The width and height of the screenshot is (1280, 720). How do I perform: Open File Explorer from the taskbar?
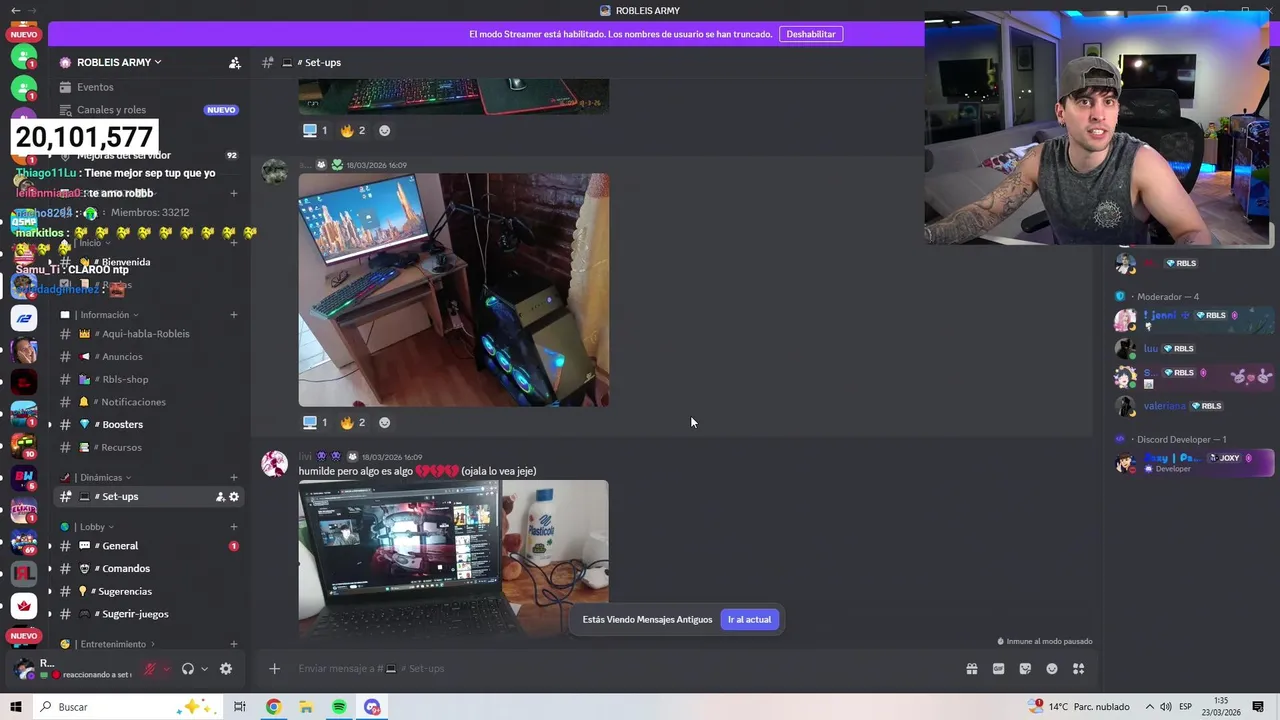306,707
